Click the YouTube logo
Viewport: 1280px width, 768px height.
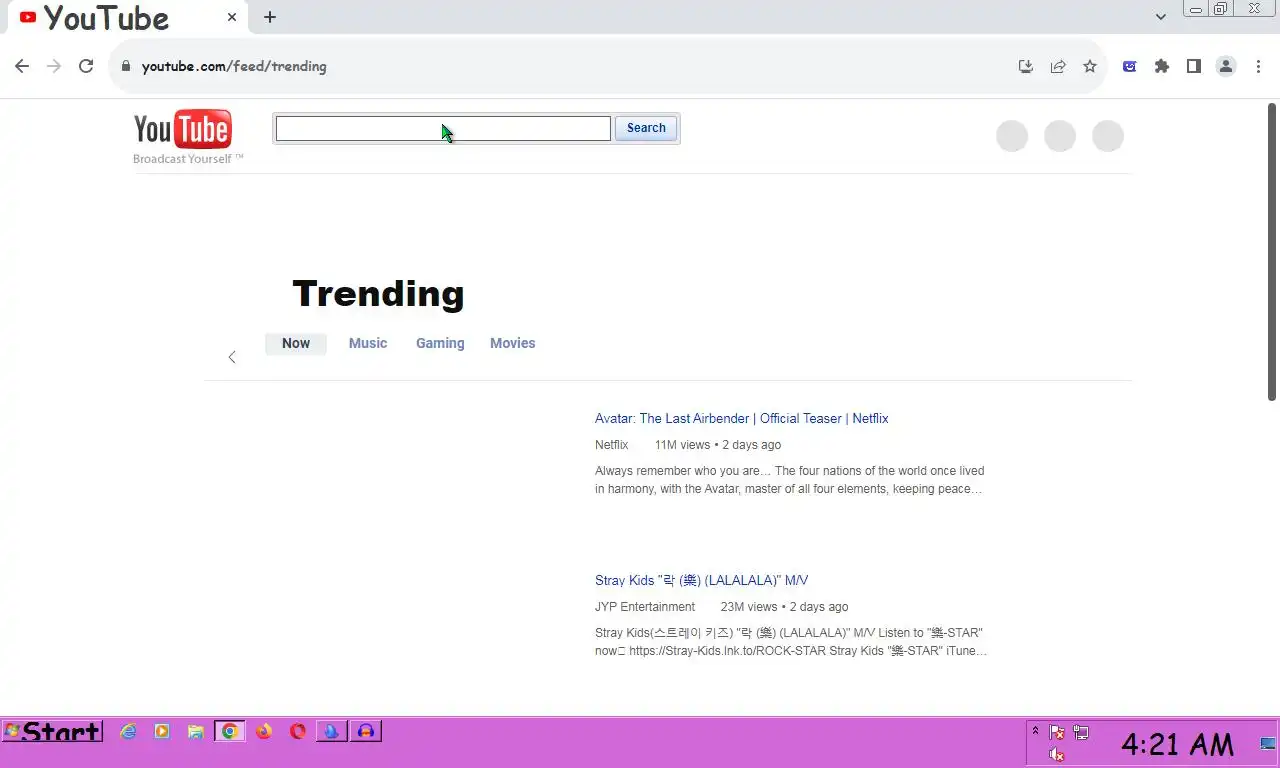(x=183, y=130)
